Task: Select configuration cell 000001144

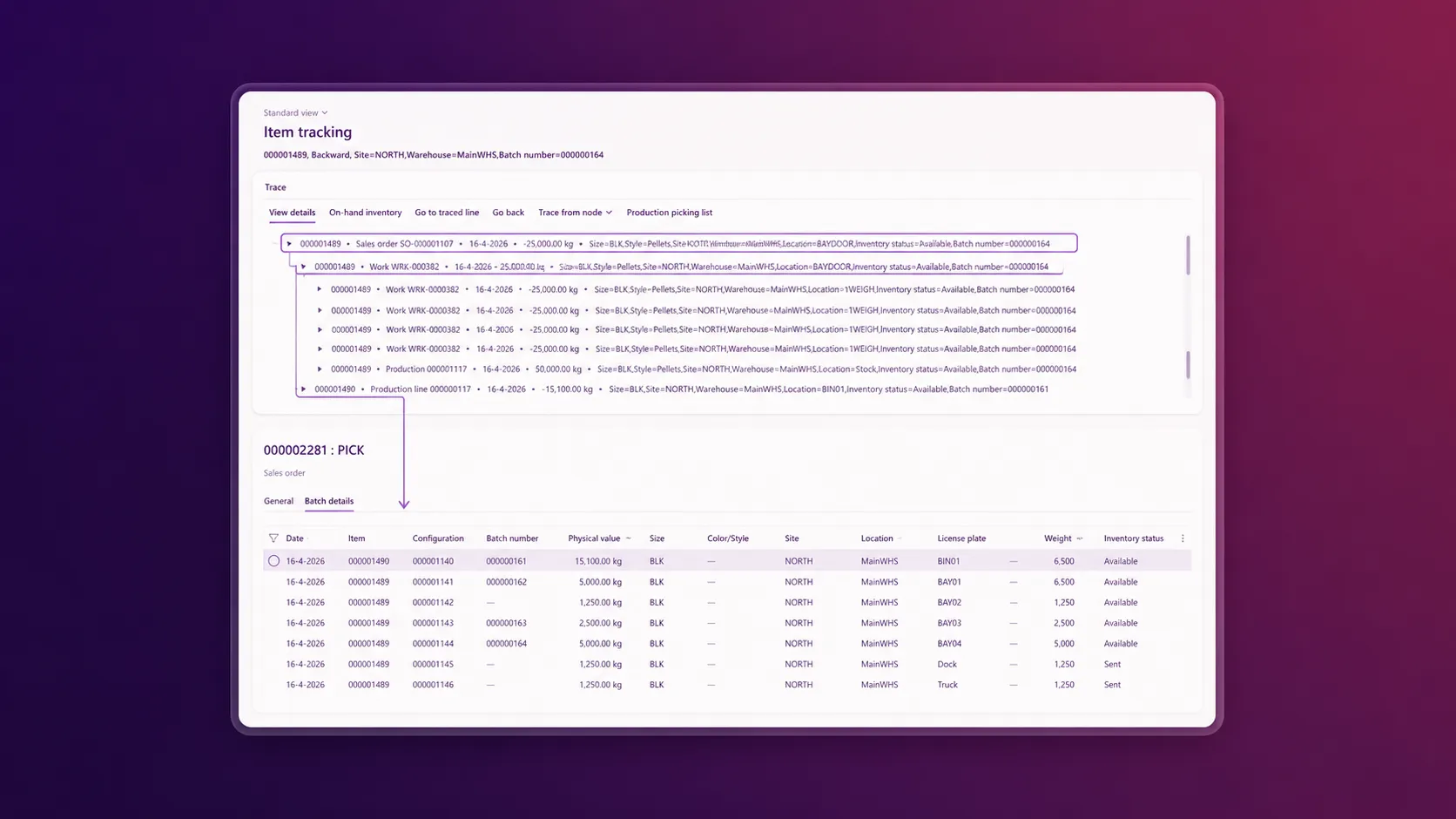Action: pos(433,644)
